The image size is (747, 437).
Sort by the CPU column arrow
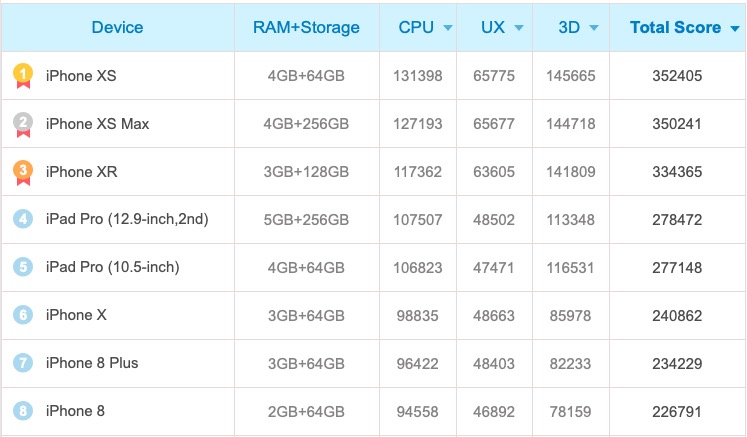click(448, 28)
